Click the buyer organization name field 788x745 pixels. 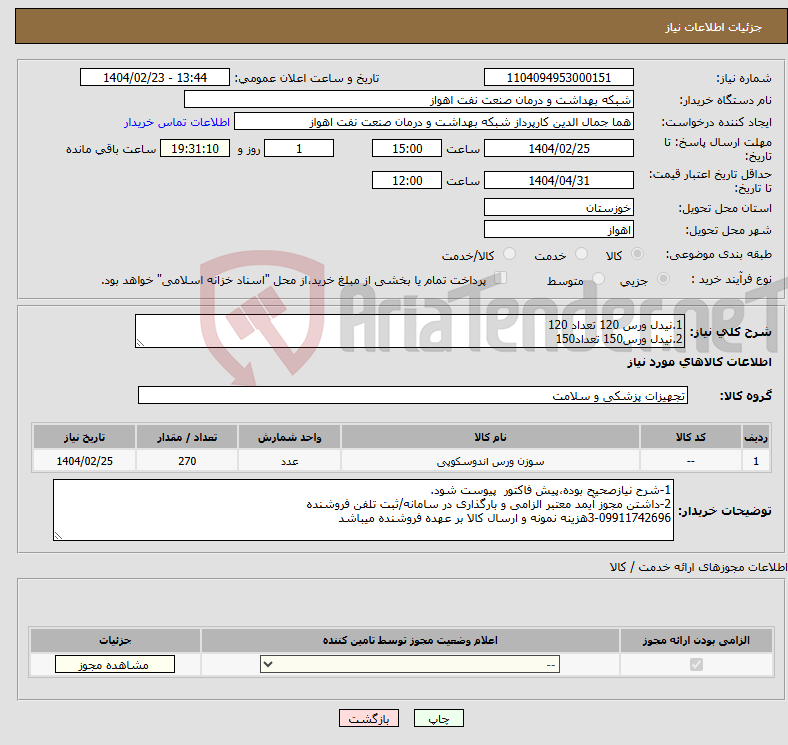click(409, 100)
